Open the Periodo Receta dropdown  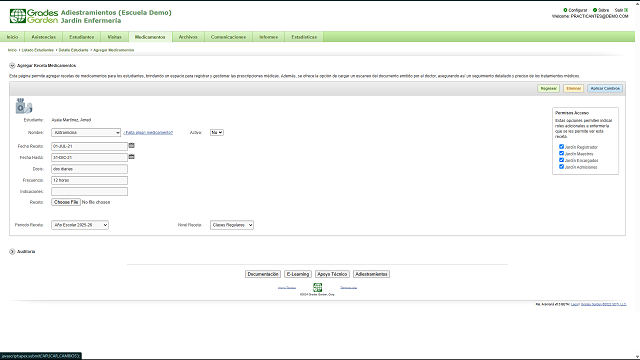pos(80,225)
